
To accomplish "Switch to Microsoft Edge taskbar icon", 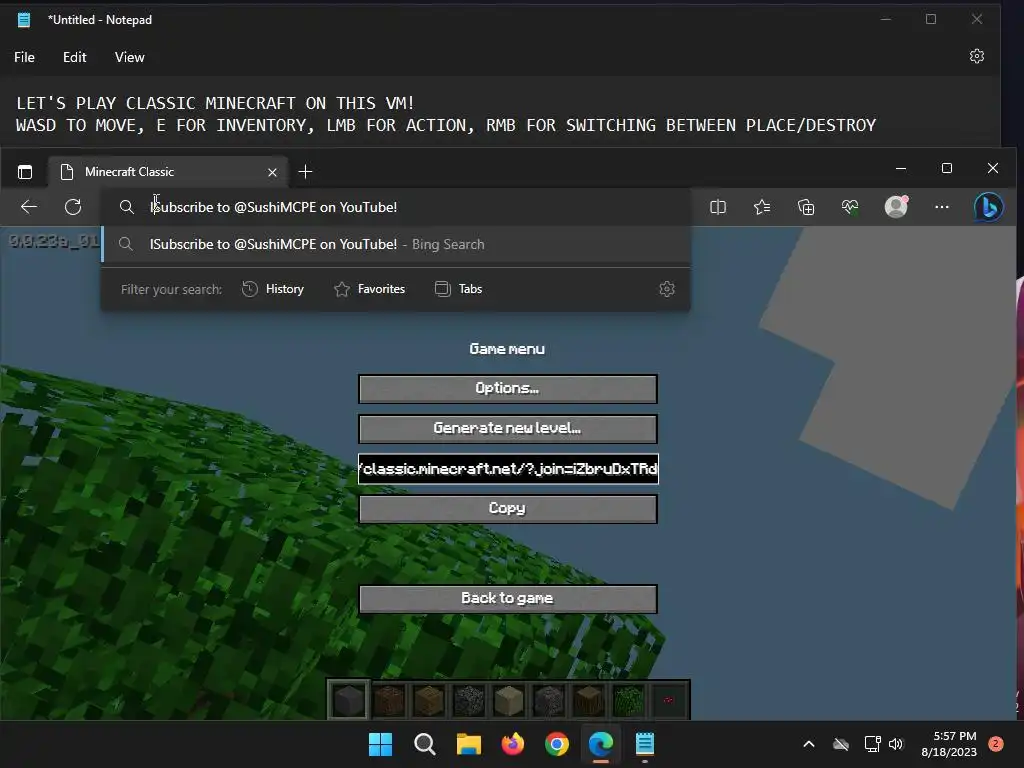I will pyautogui.click(x=601, y=744).
